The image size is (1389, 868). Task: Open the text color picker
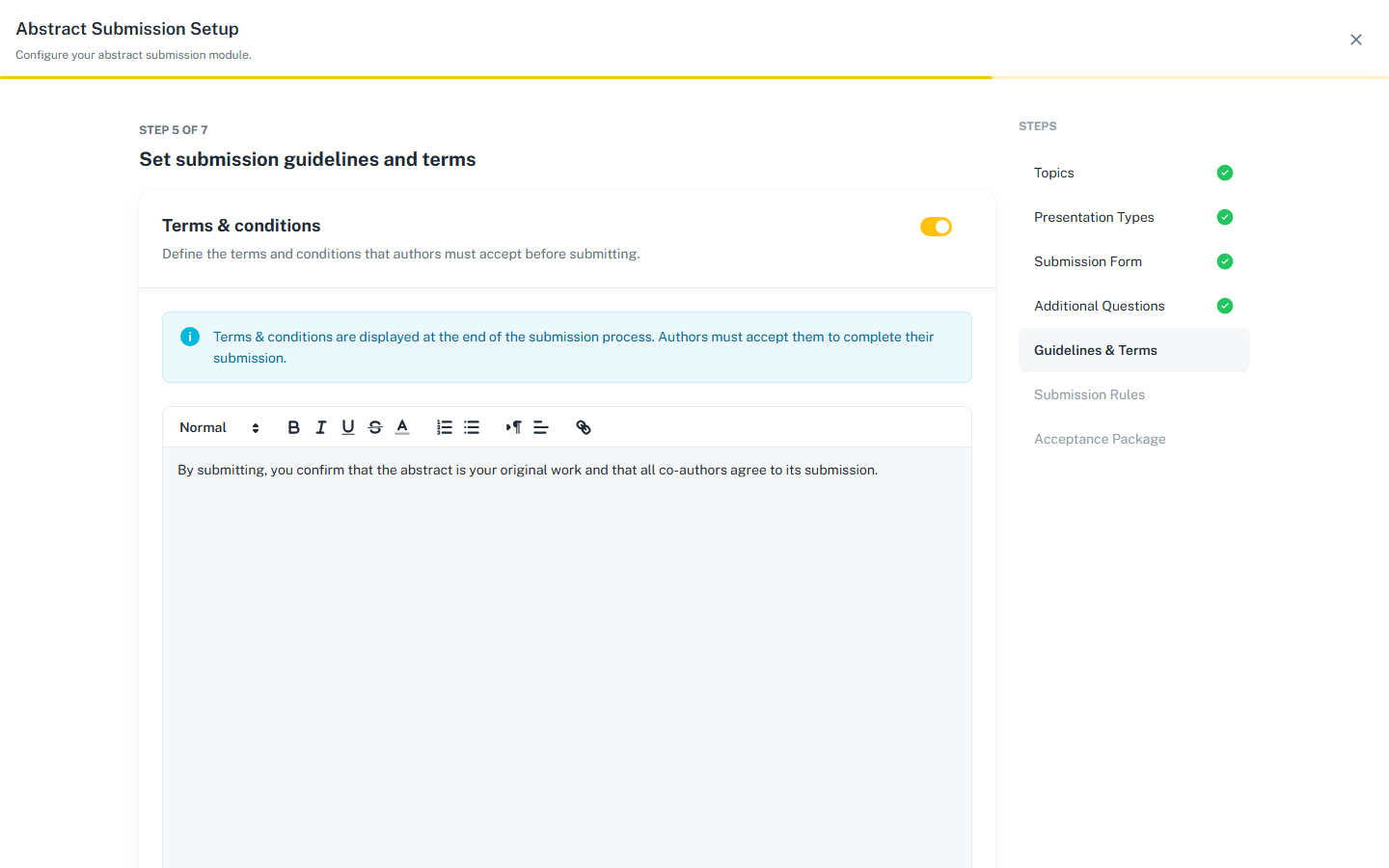(402, 427)
